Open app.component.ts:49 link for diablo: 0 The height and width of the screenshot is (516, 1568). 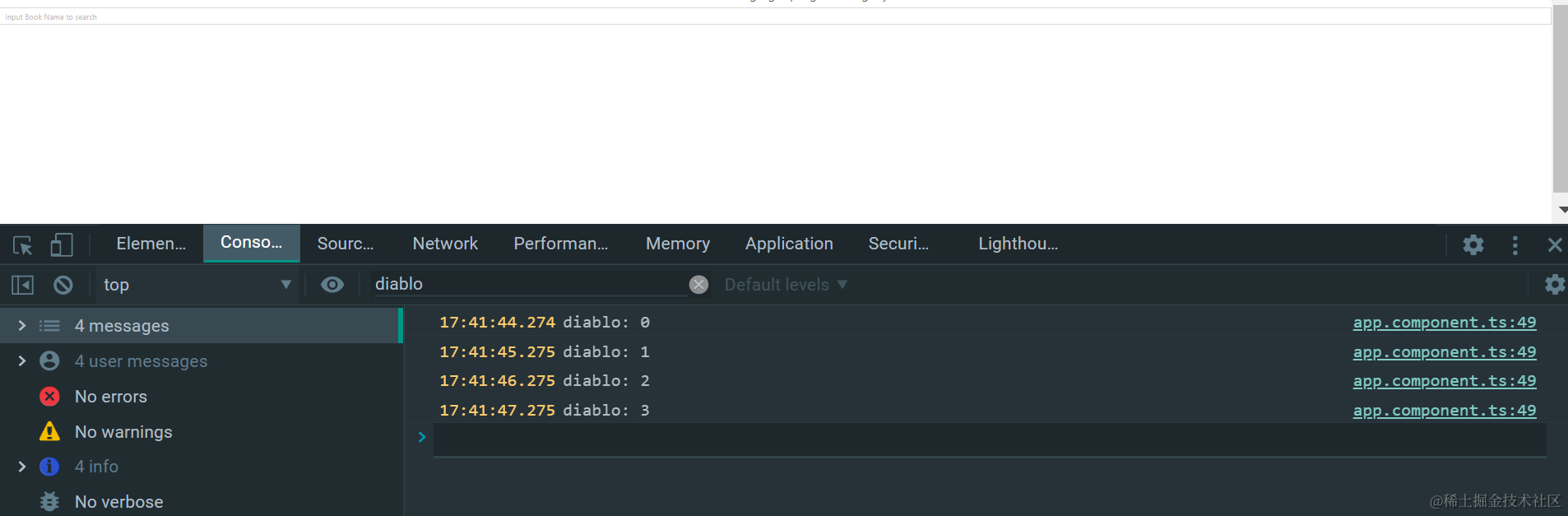click(x=1444, y=323)
